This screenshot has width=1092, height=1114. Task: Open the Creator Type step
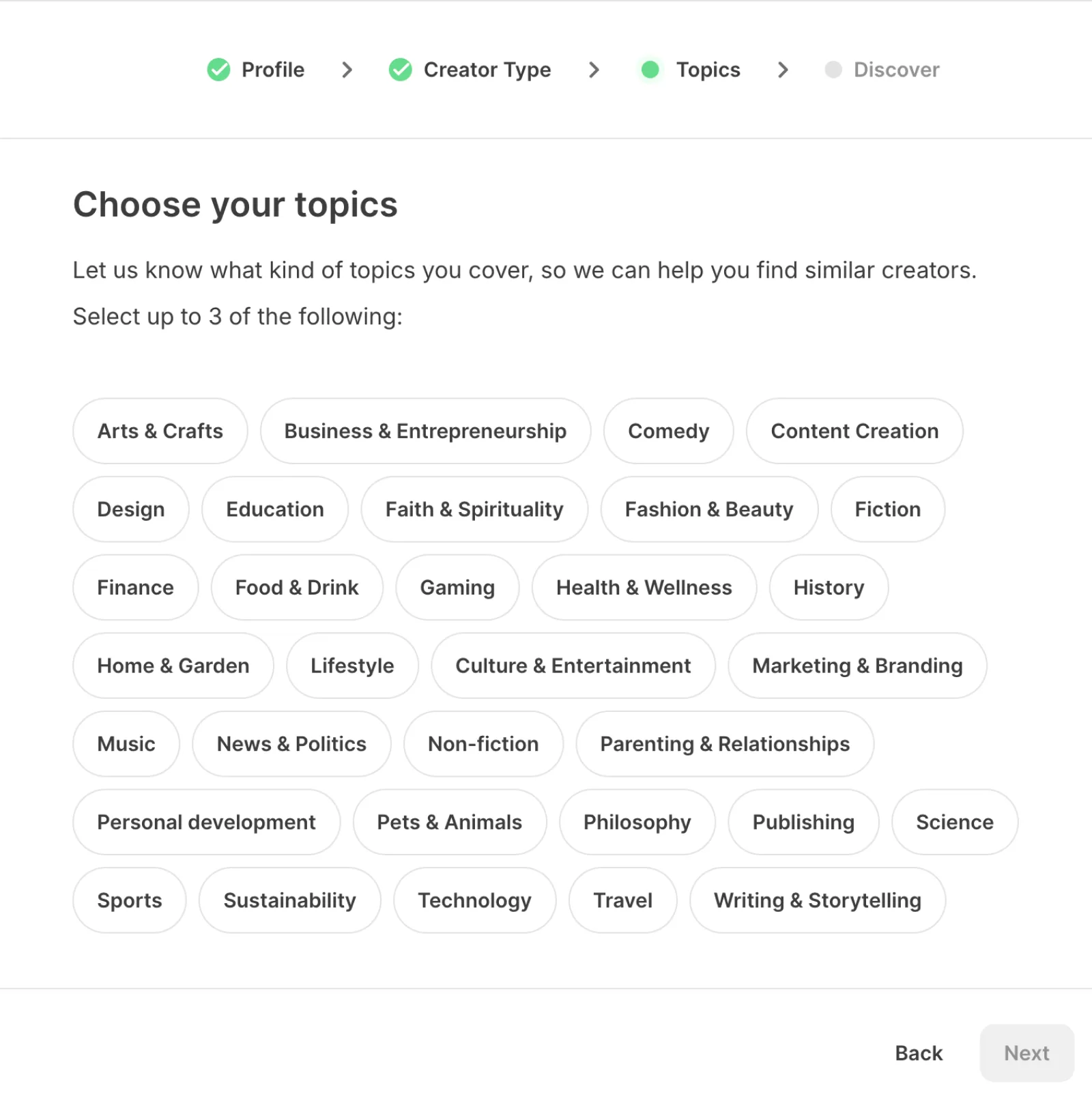[487, 70]
